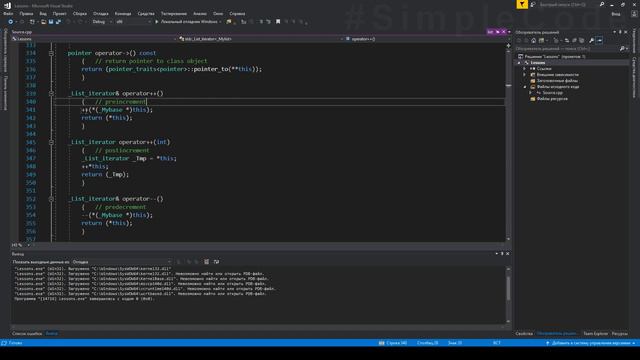Click the Visual Studio logo icon

(7, 5)
